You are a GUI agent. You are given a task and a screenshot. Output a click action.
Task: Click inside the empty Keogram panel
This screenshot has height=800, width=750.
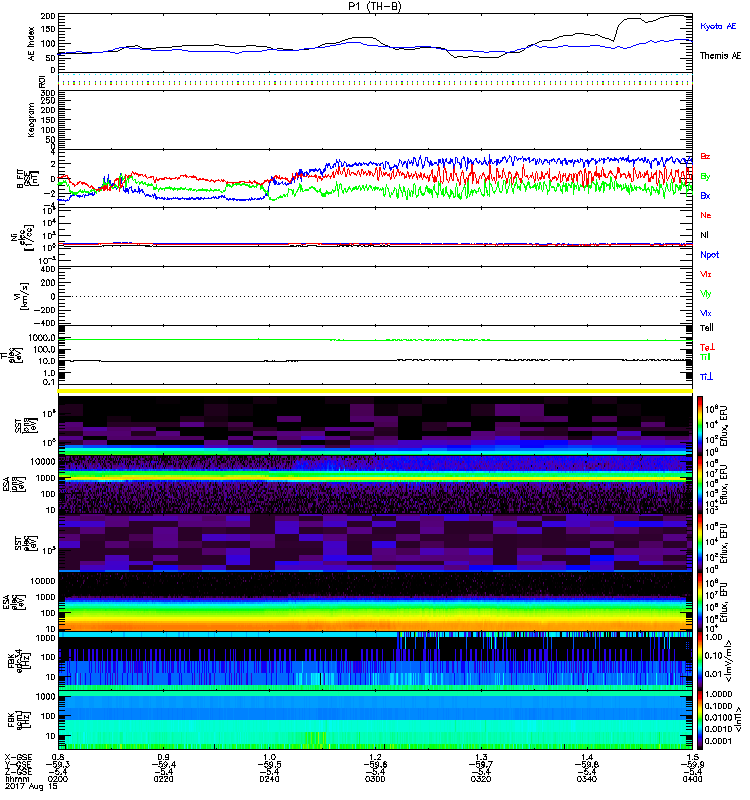[x=375, y=120]
